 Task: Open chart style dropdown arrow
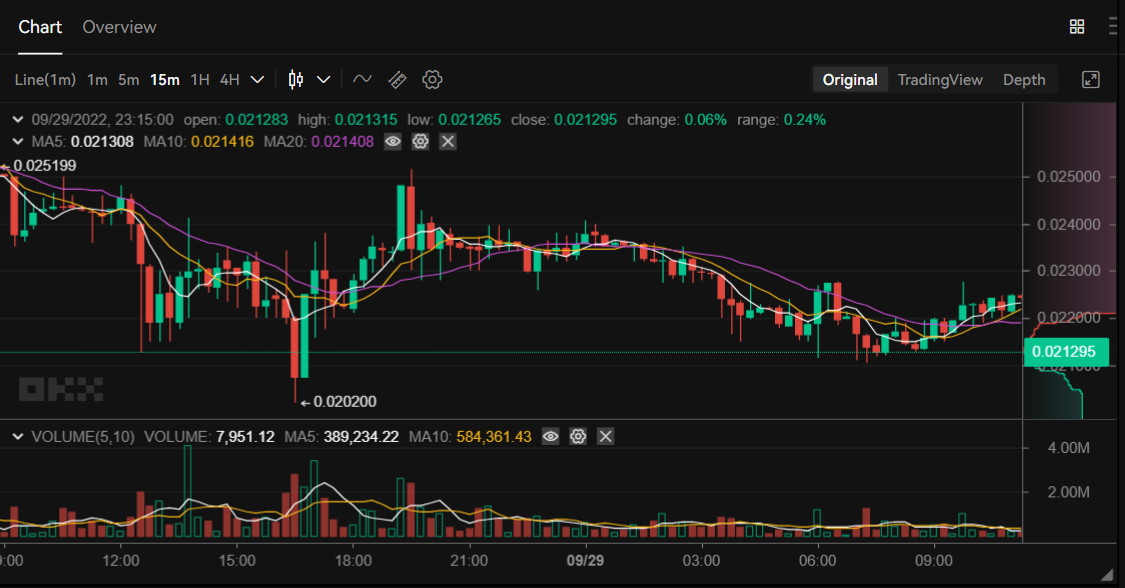pos(324,80)
